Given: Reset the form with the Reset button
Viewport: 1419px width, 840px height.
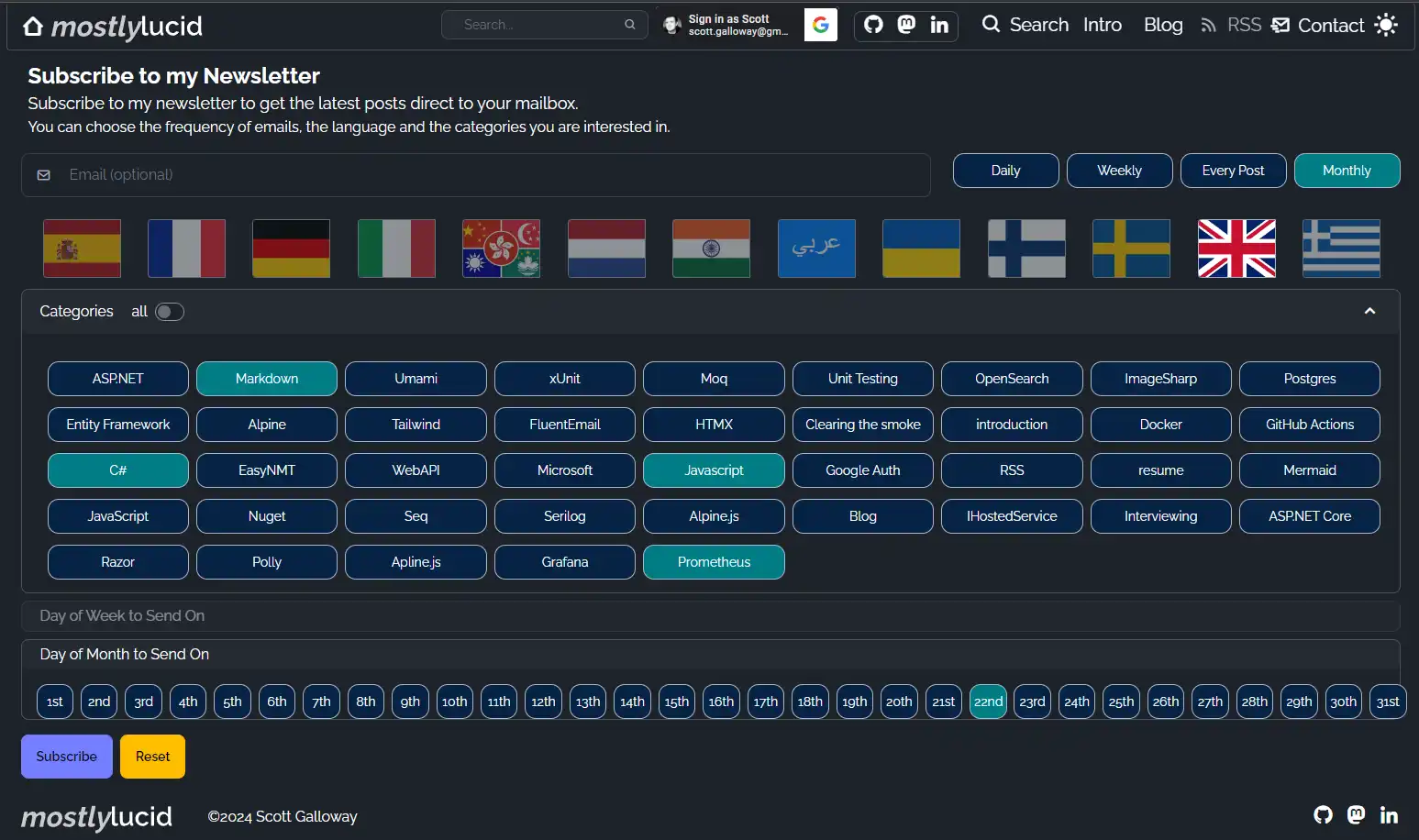Looking at the screenshot, I should pyautogui.click(x=152, y=756).
